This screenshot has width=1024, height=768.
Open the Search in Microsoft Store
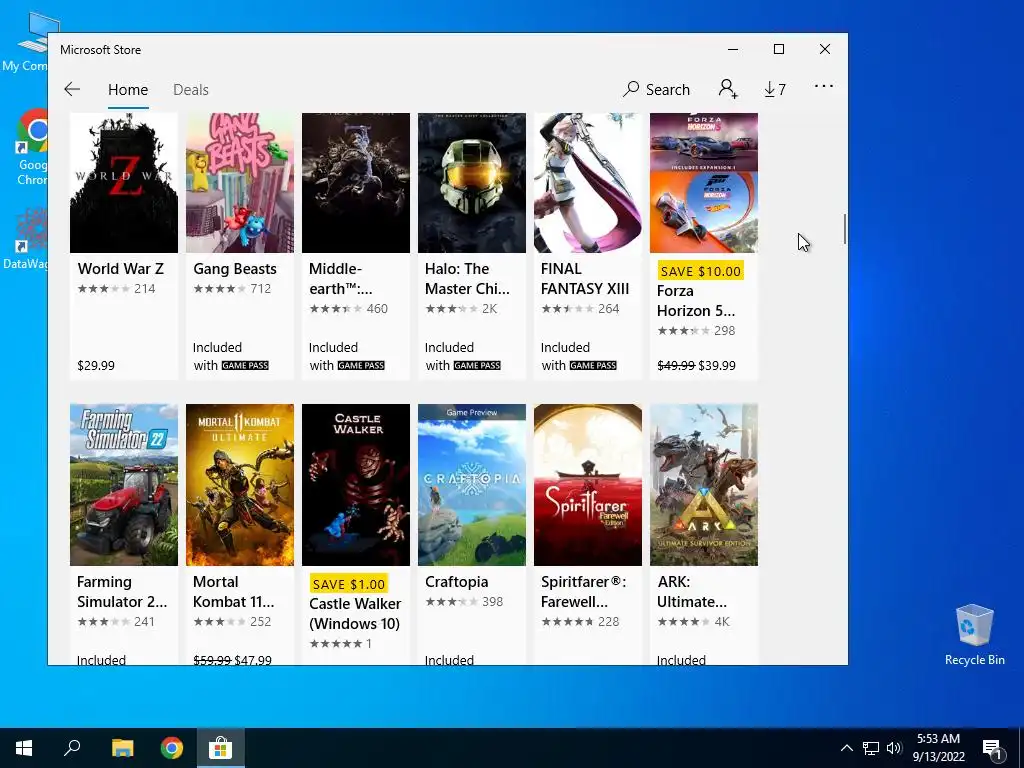coord(656,89)
